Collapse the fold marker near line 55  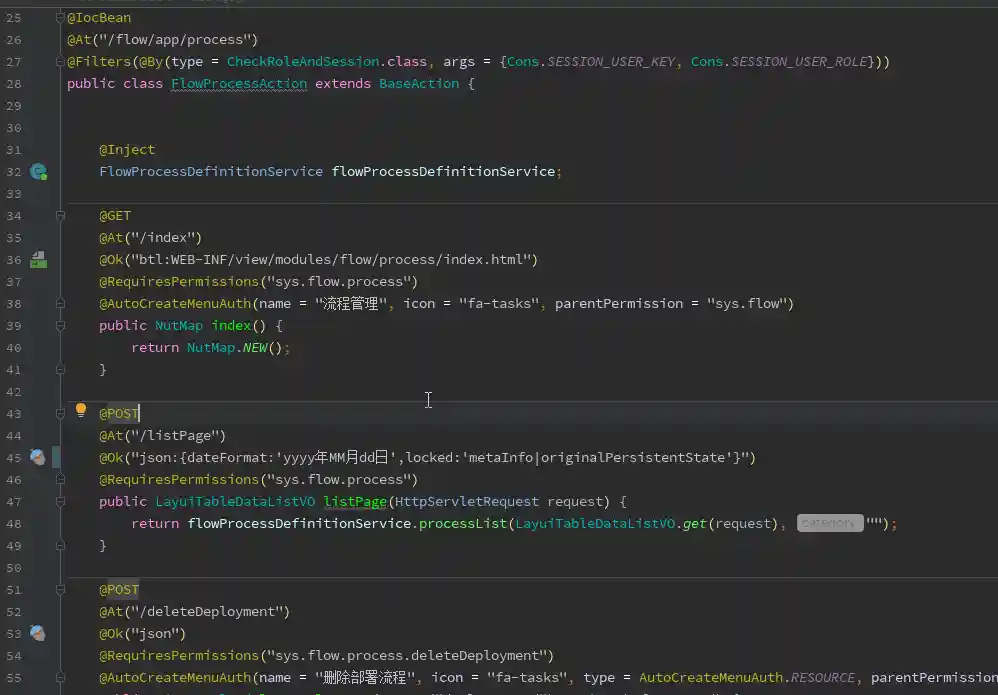pyautogui.click(x=60, y=677)
